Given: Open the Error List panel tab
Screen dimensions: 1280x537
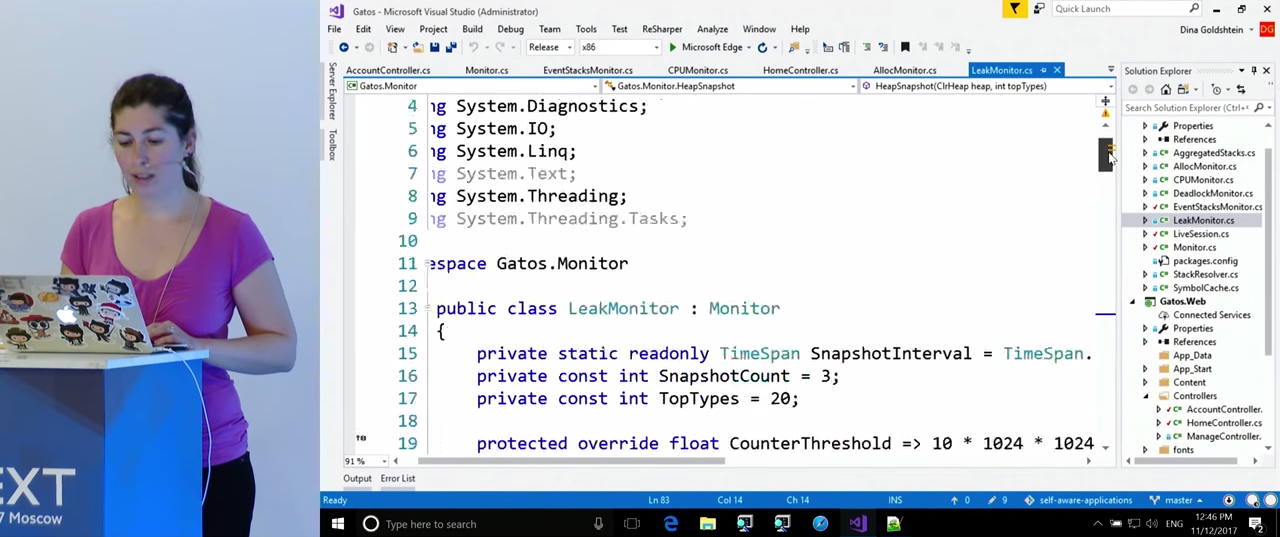Looking at the screenshot, I should pos(397,479).
